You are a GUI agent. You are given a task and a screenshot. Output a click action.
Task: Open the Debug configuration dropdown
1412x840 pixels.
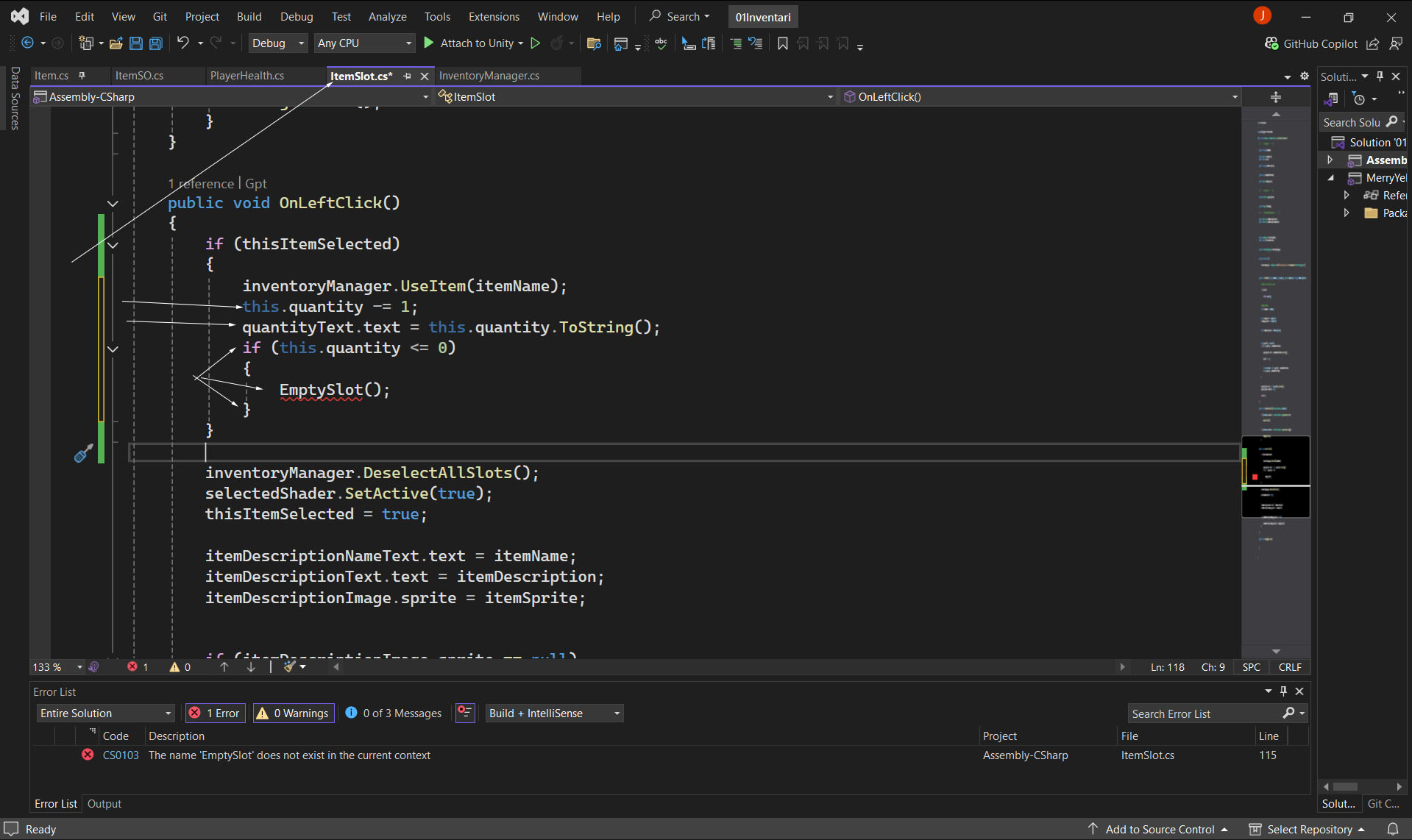click(x=277, y=43)
